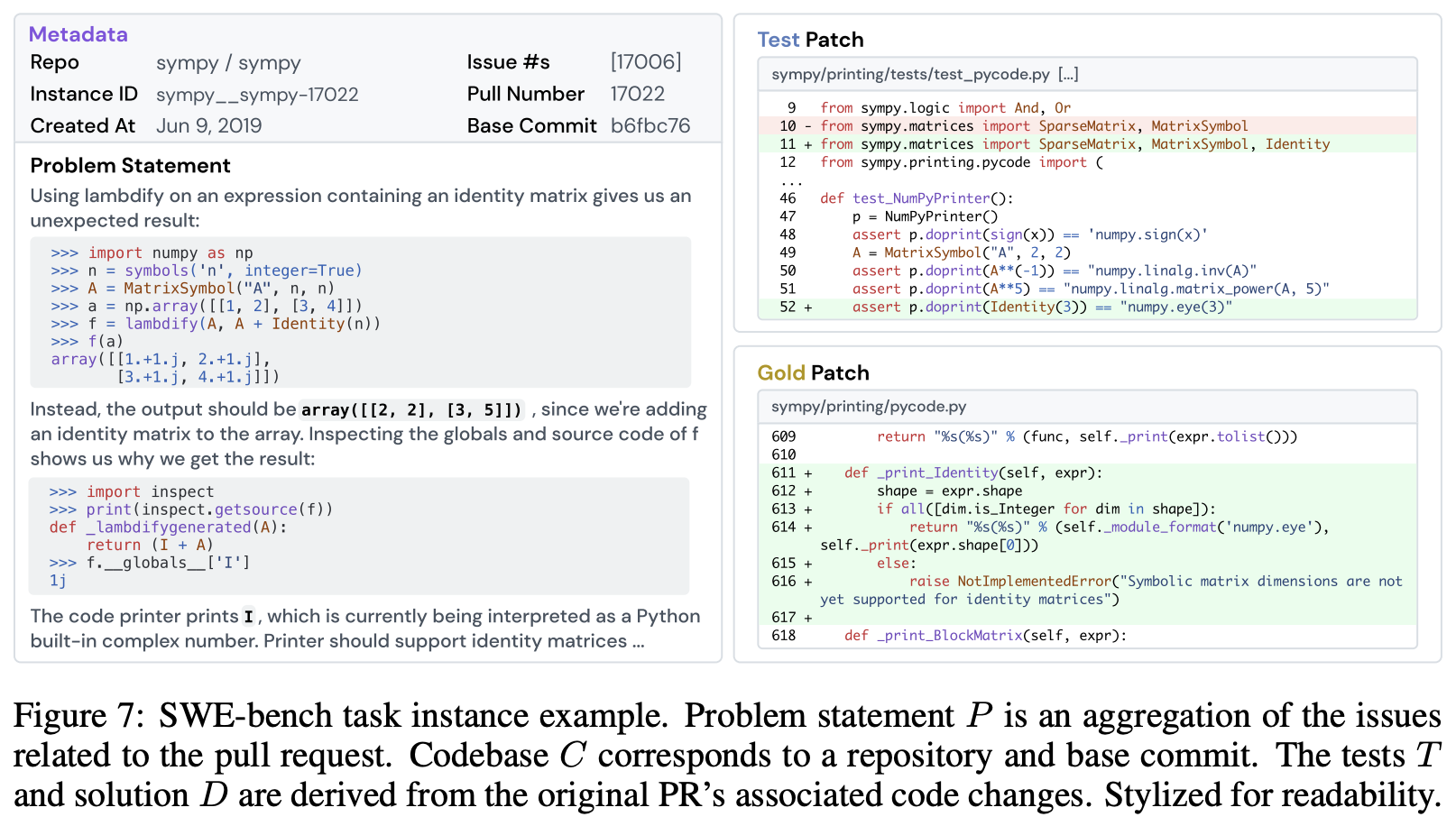
Task: Click the removed import on line 10
Action: 1034,126
